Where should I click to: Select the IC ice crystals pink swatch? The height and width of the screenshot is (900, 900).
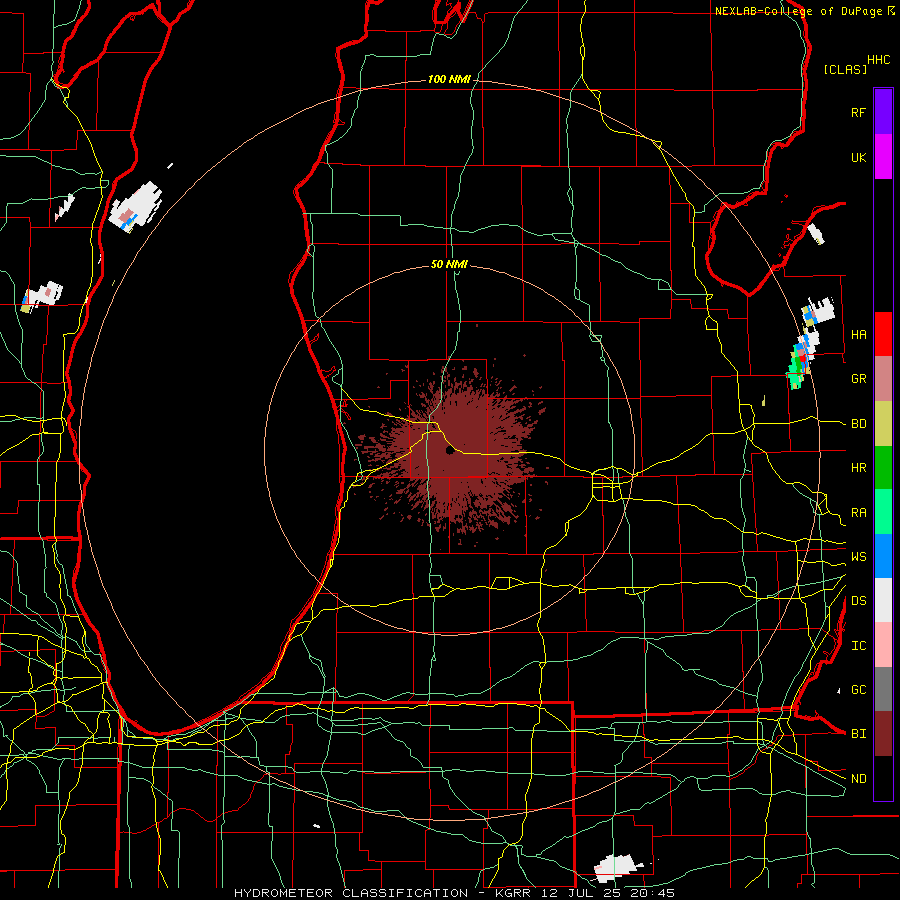pos(883,645)
